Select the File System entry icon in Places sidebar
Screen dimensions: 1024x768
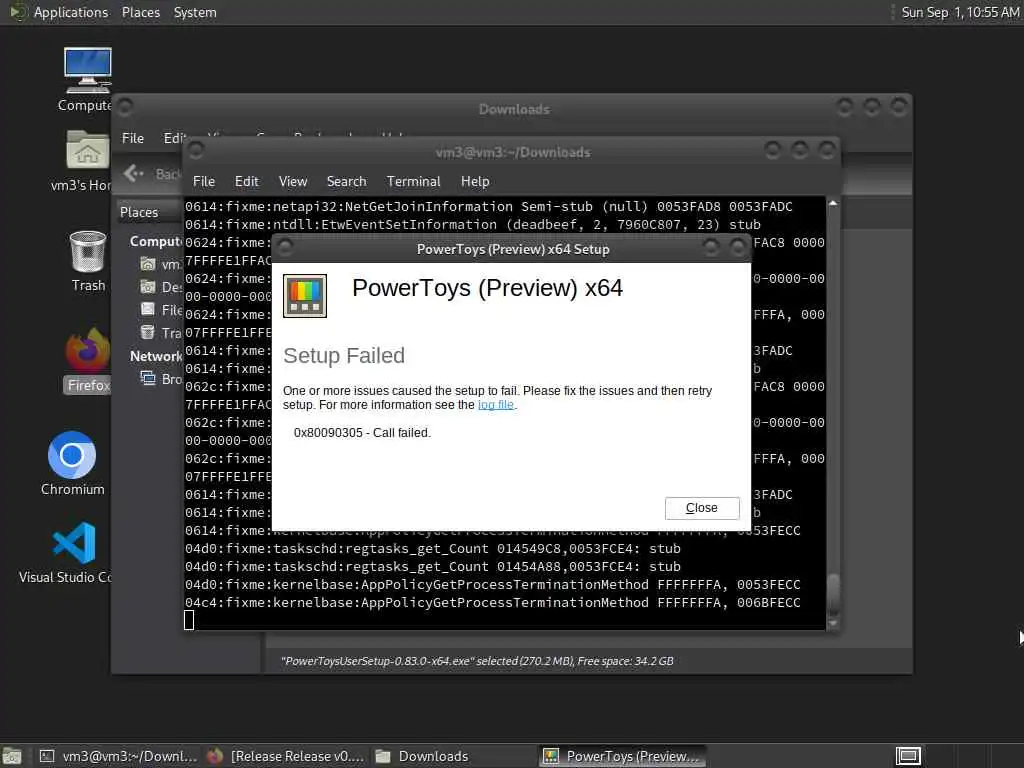pyautogui.click(x=148, y=310)
